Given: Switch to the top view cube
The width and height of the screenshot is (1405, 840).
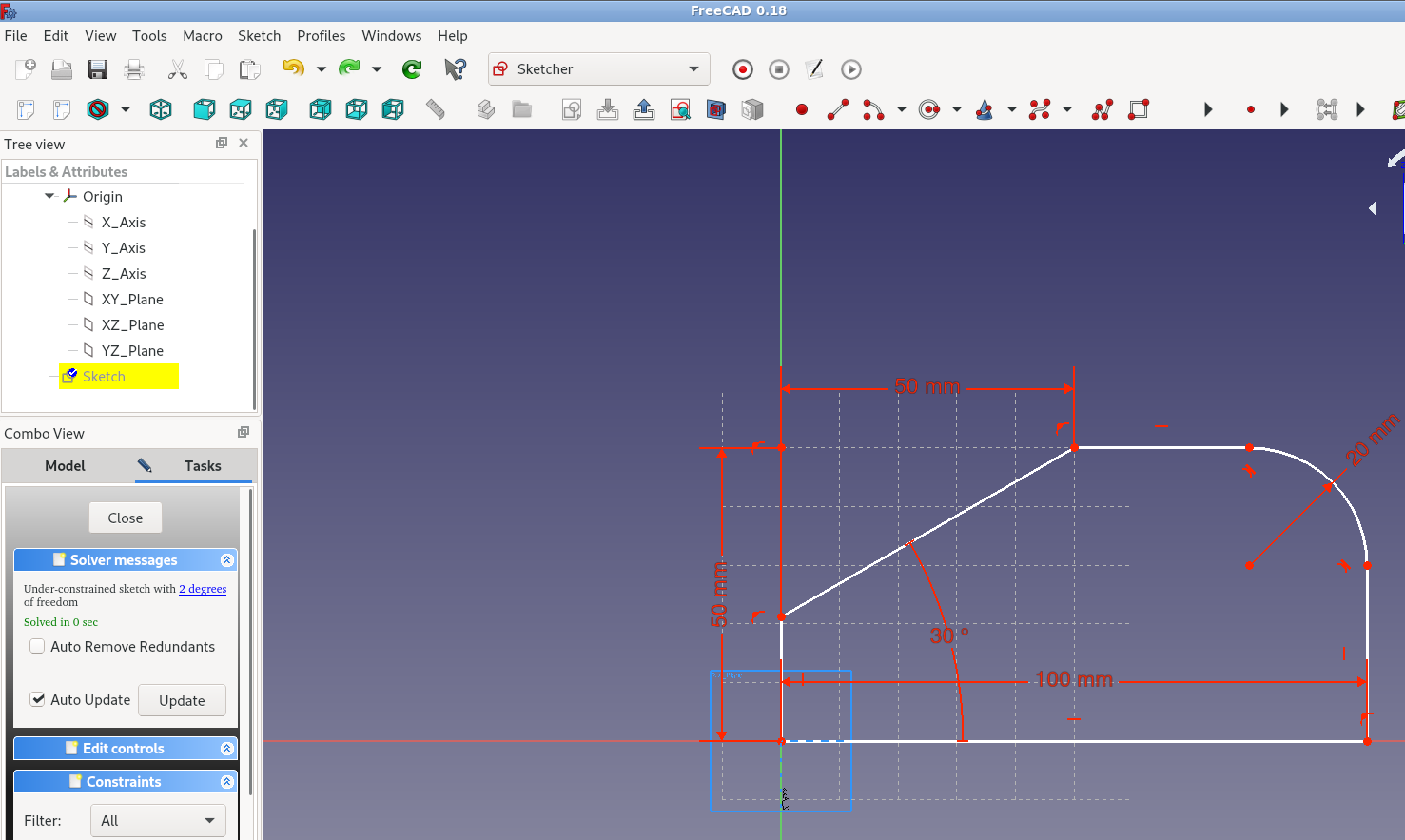Looking at the screenshot, I should coord(241,109).
